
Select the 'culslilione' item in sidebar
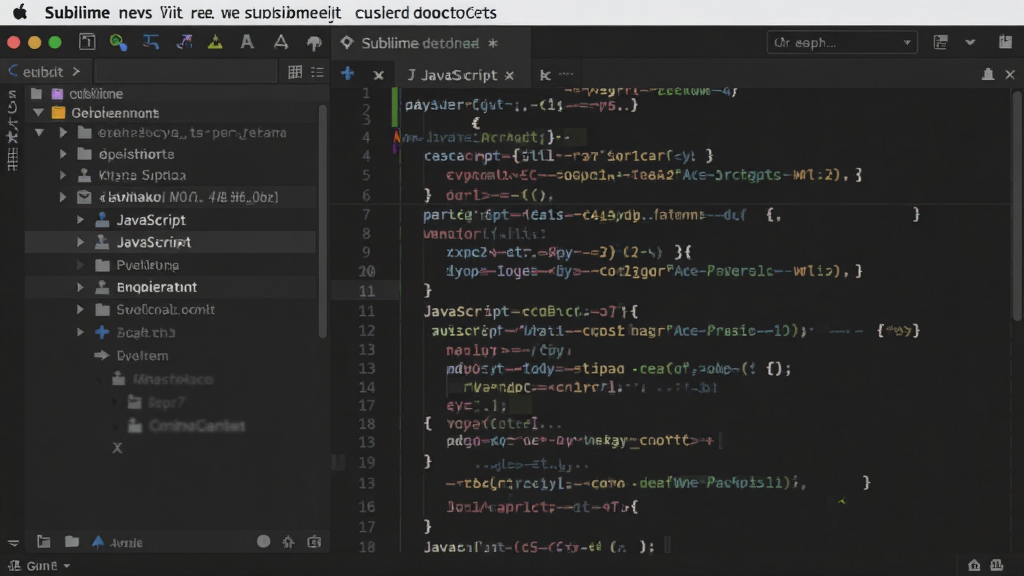click(x=96, y=94)
